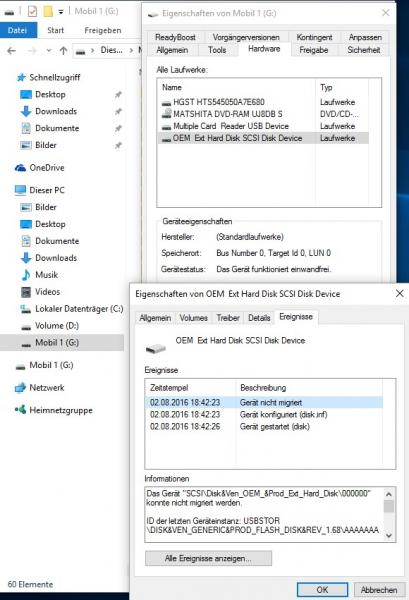Open Volume (D:) drive icon
The height and width of the screenshot is (600, 409).
tap(26, 326)
